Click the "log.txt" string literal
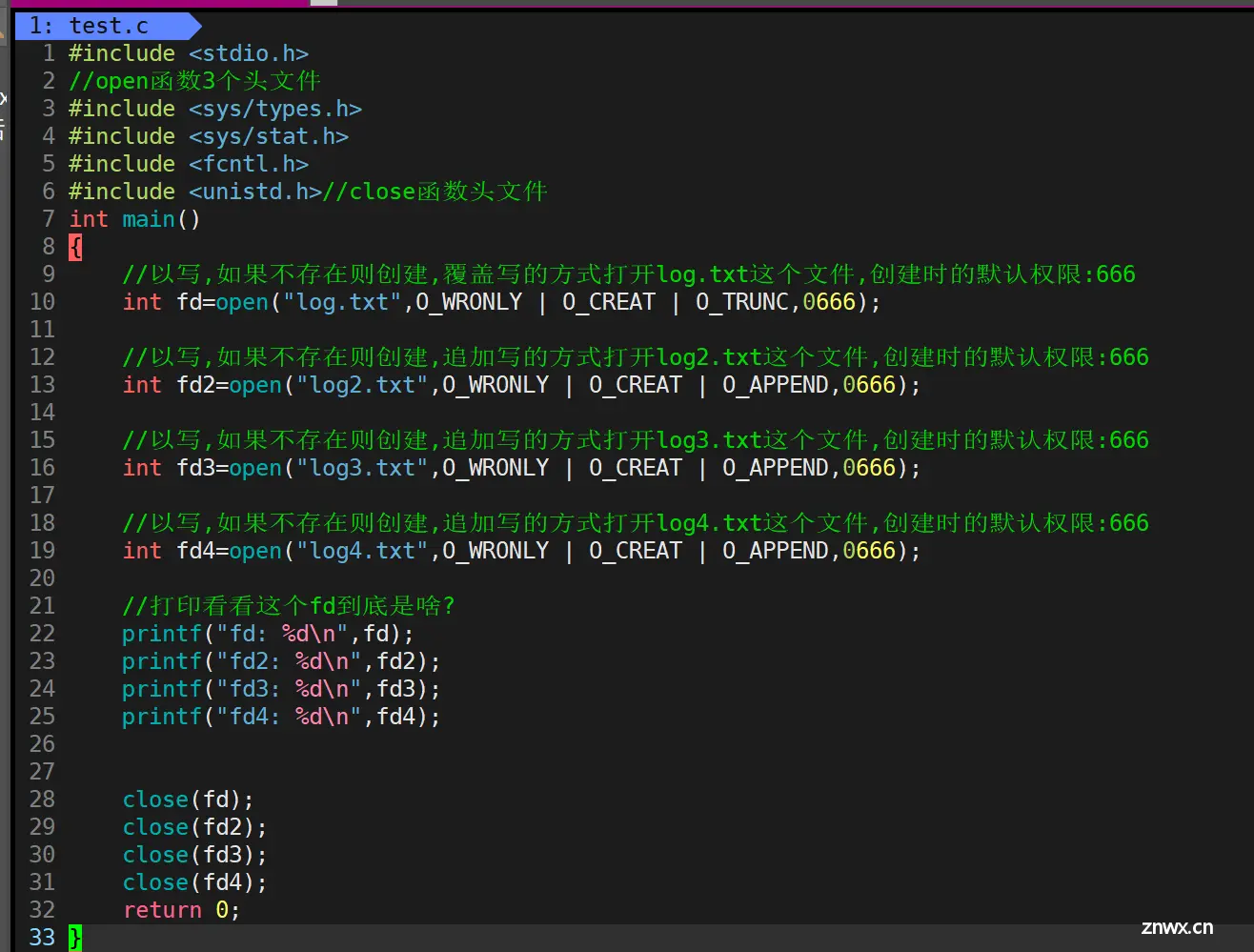Viewport: 1254px width, 952px height. 342,302
